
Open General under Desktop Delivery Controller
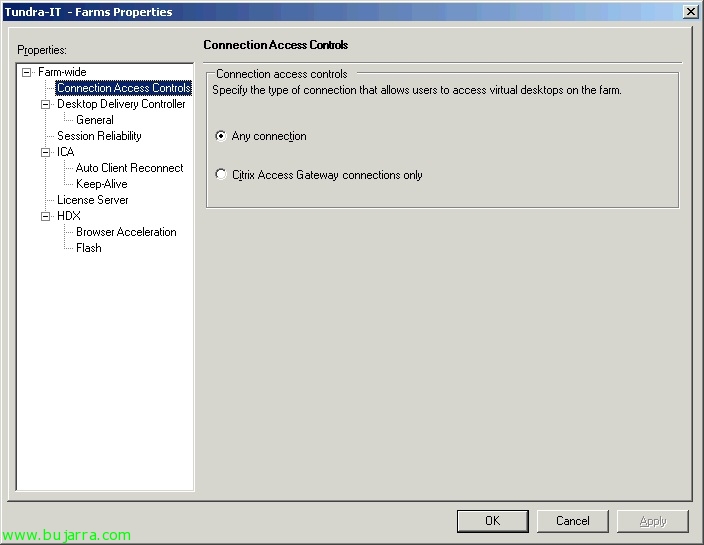click(x=95, y=120)
